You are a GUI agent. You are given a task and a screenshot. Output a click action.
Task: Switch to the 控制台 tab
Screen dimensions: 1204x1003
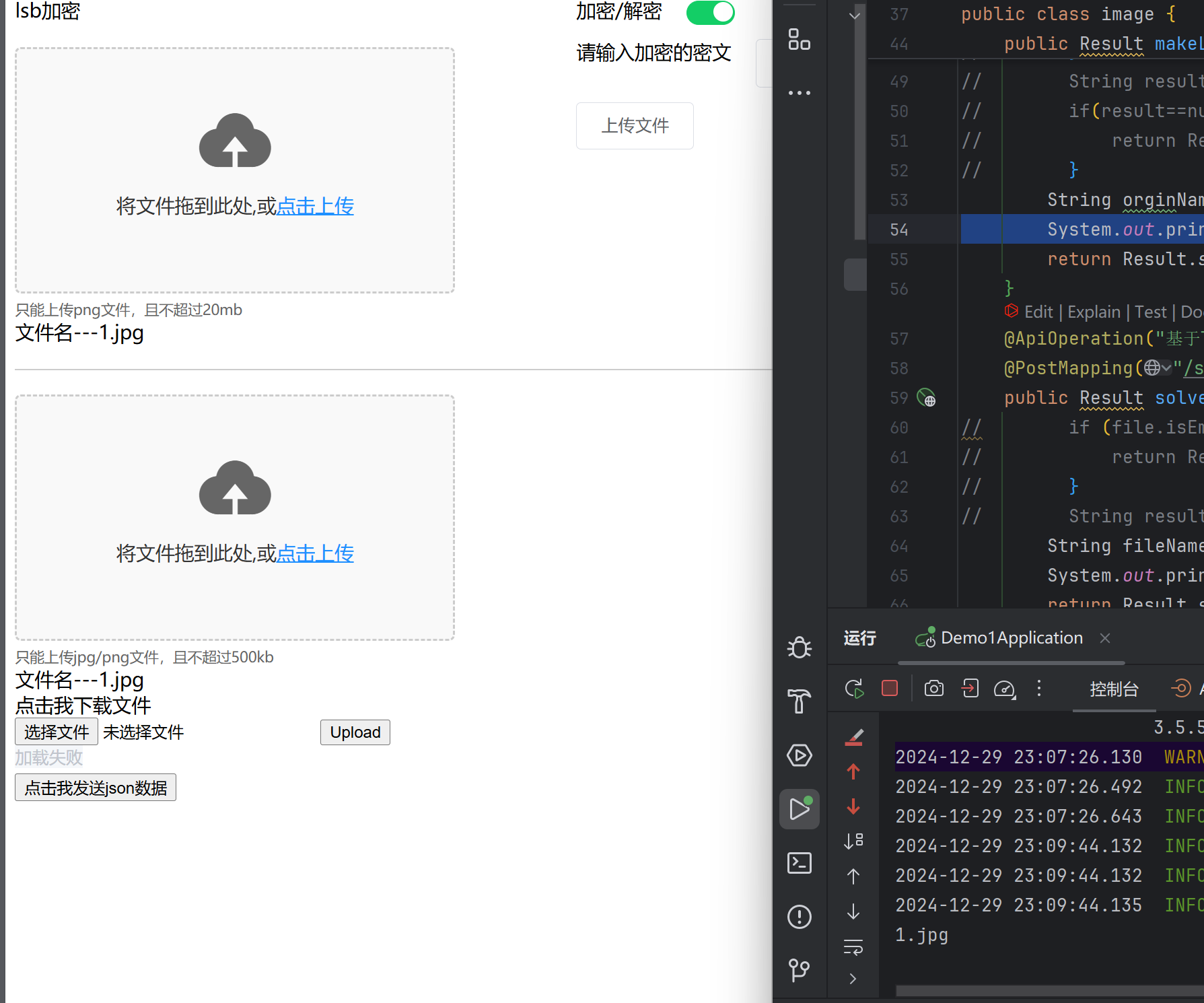point(1114,689)
